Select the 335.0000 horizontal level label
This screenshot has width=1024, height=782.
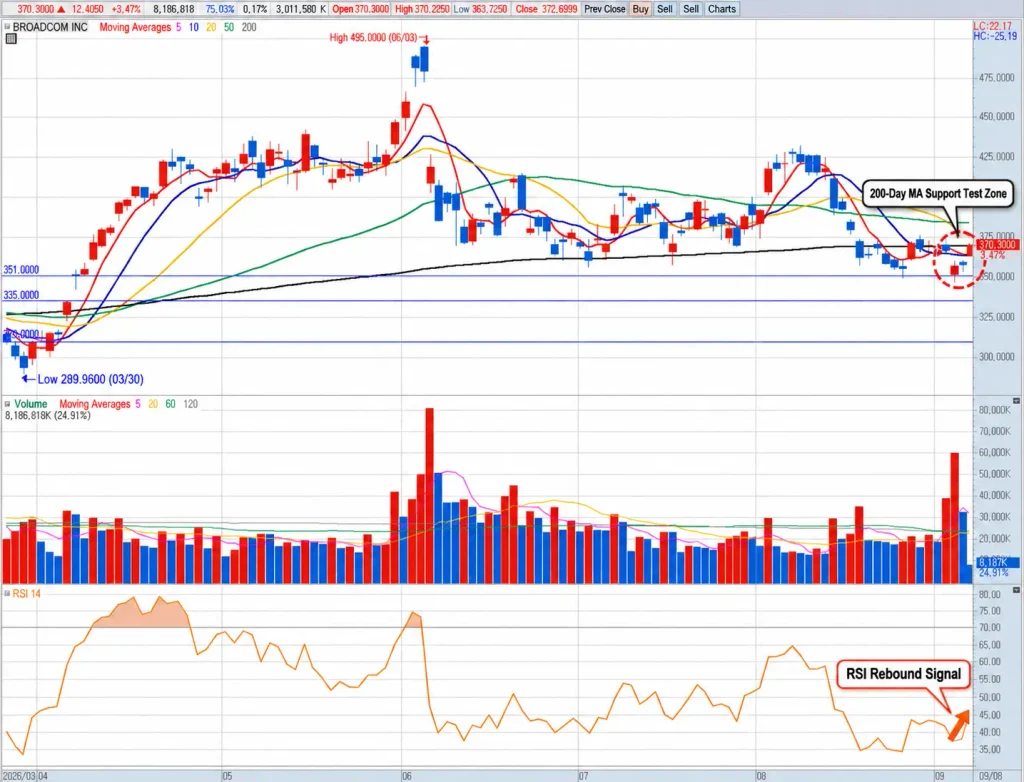click(x=21, y=295)
